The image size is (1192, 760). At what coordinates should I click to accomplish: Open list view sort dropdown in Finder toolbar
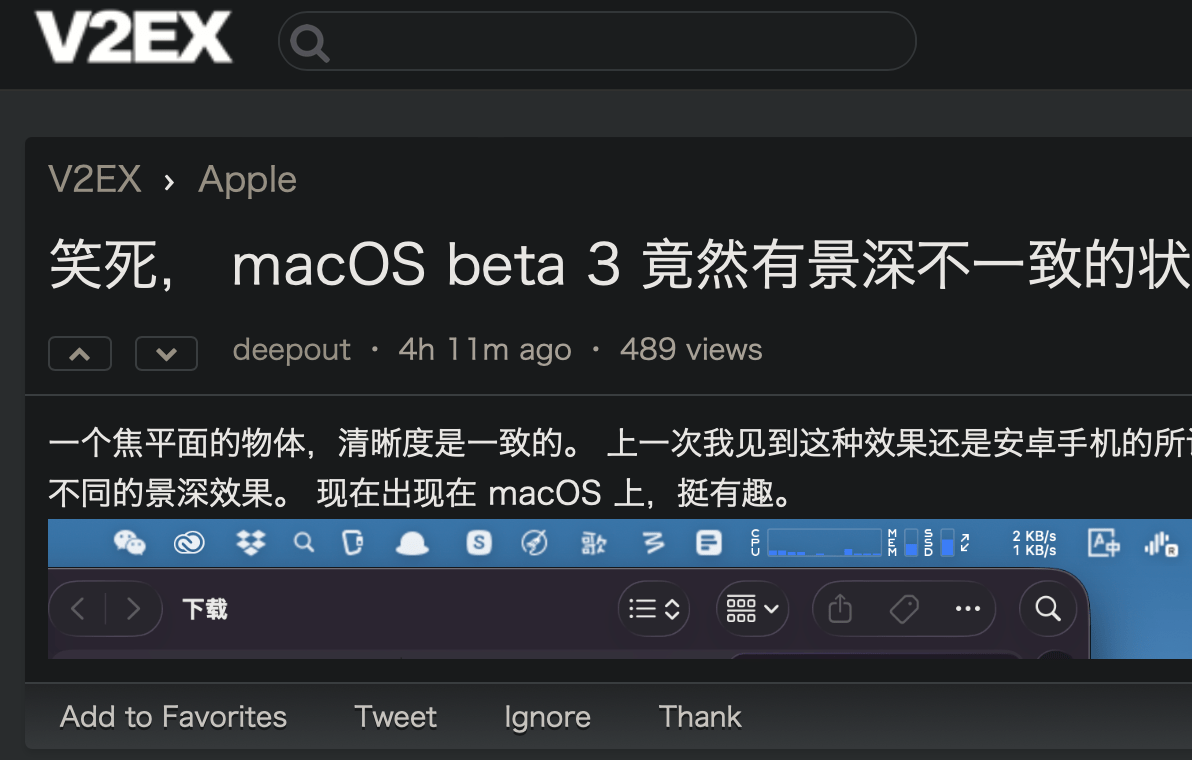coord(654,609)
